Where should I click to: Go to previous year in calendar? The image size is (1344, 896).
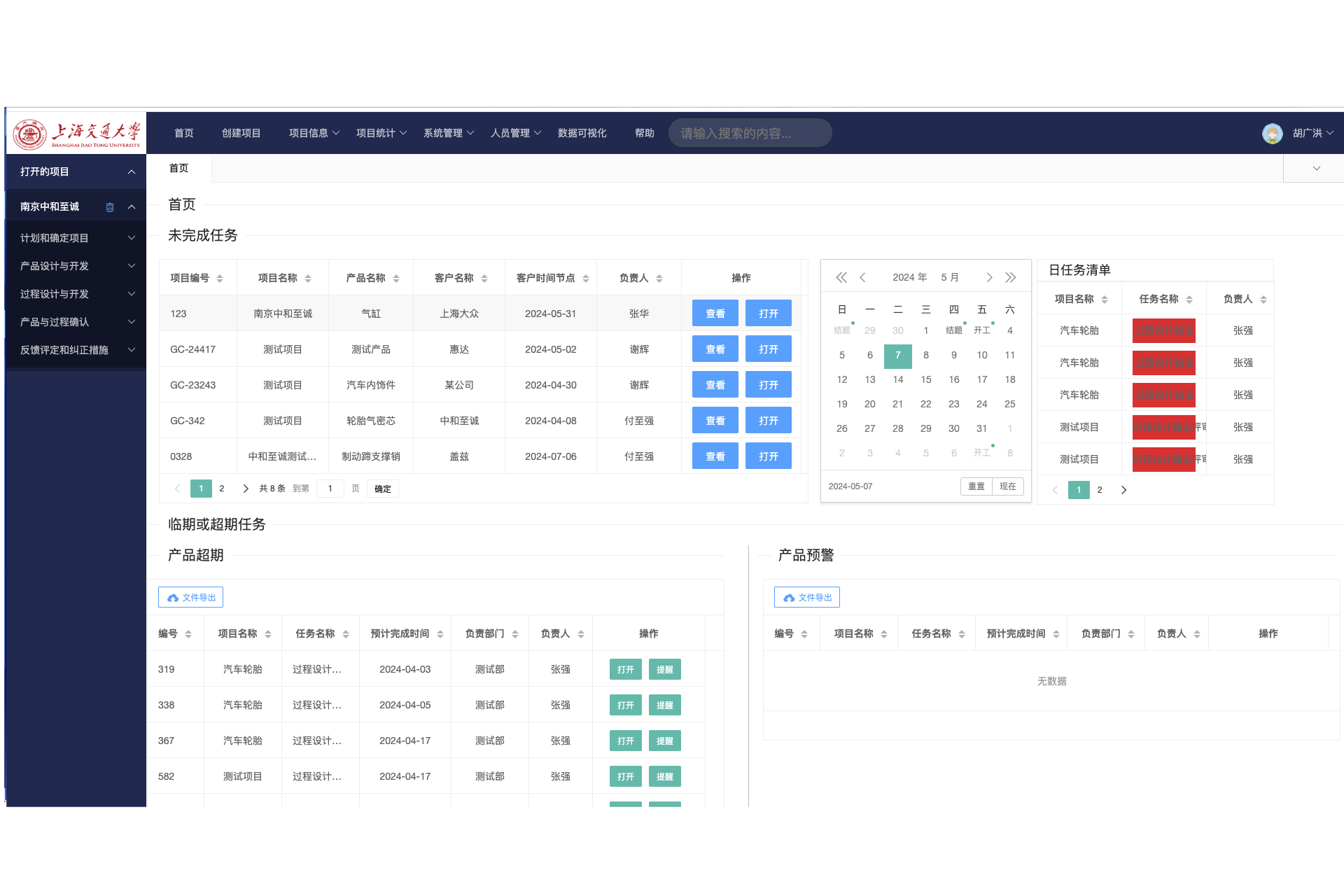pyautogui.click(x=841, y=277)
